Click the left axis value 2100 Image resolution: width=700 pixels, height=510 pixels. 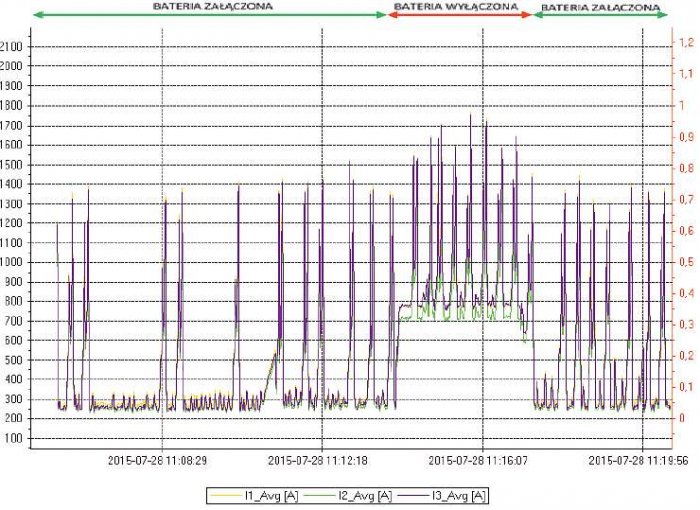(x=11, y=47)
